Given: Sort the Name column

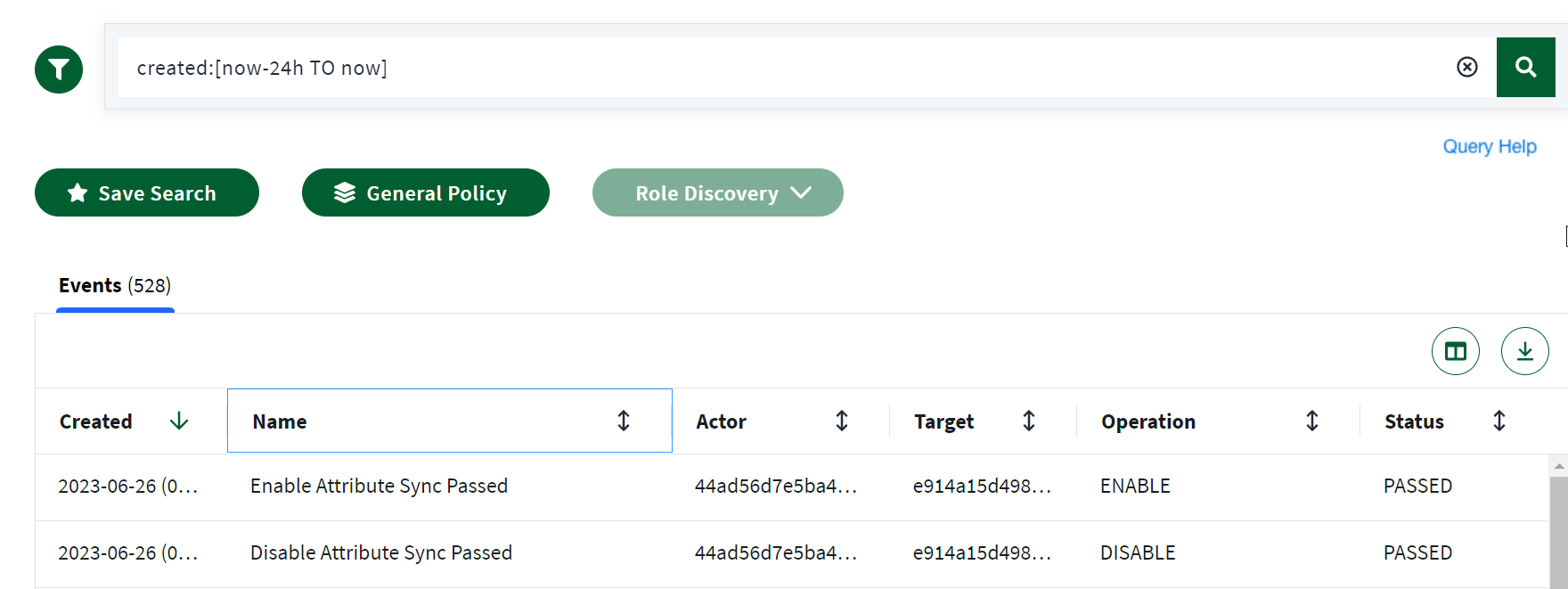Looking at the screenshot, I should (x=624, y=421).
